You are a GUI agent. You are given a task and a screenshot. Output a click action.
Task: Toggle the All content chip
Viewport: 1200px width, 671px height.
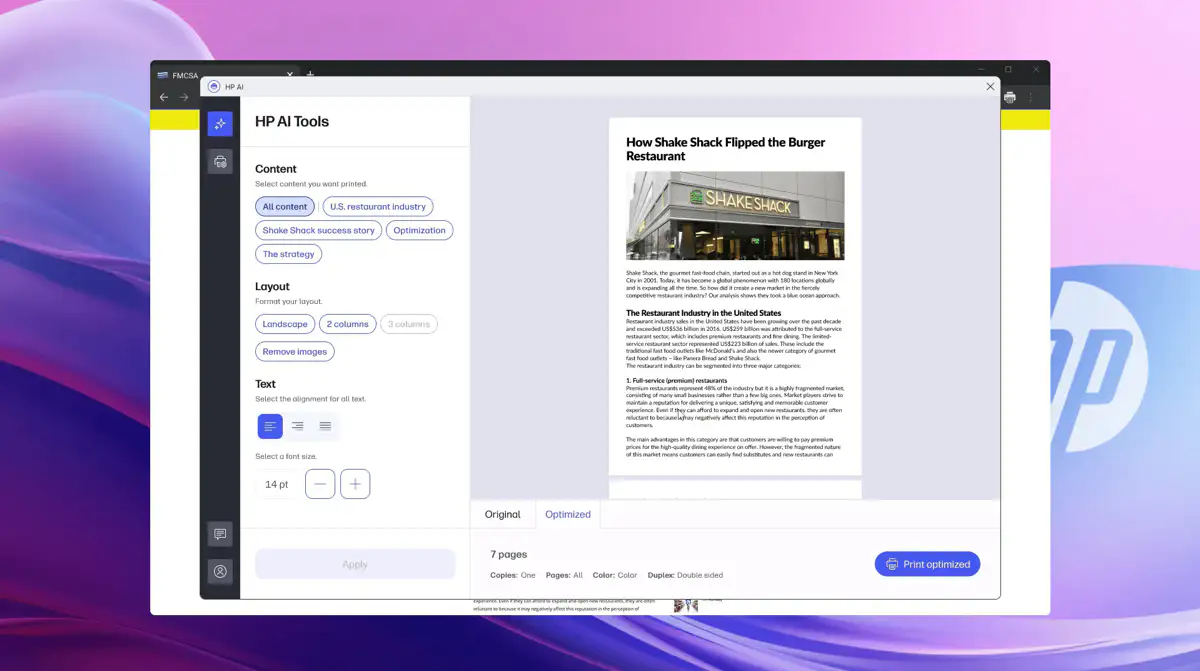285,207
